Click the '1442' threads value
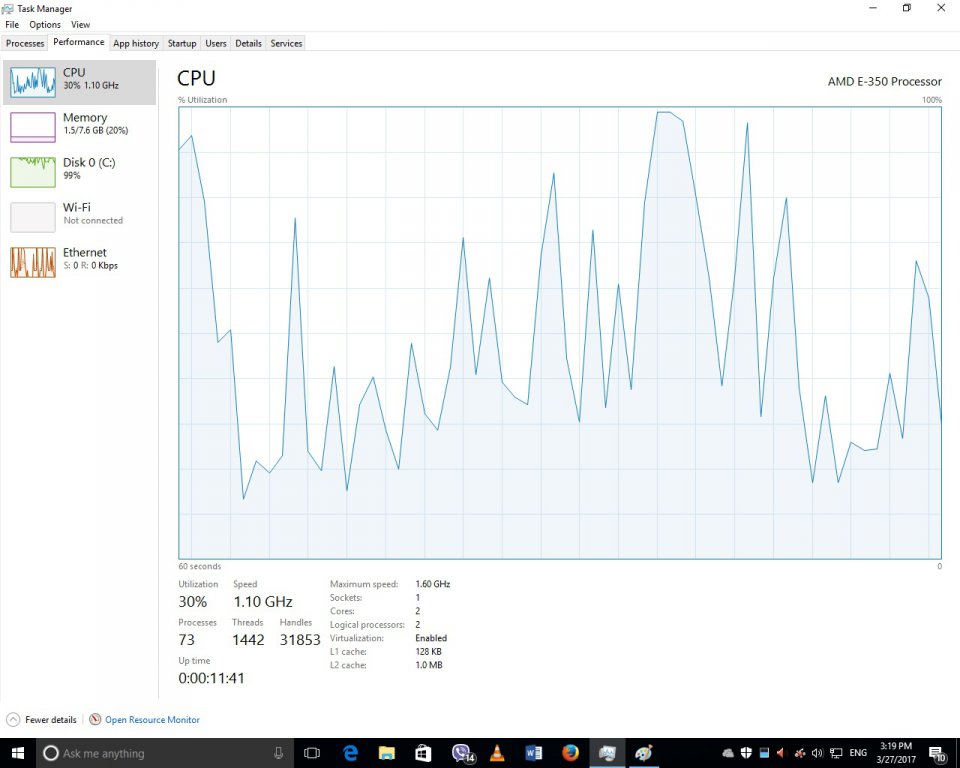 coord(248,639)
